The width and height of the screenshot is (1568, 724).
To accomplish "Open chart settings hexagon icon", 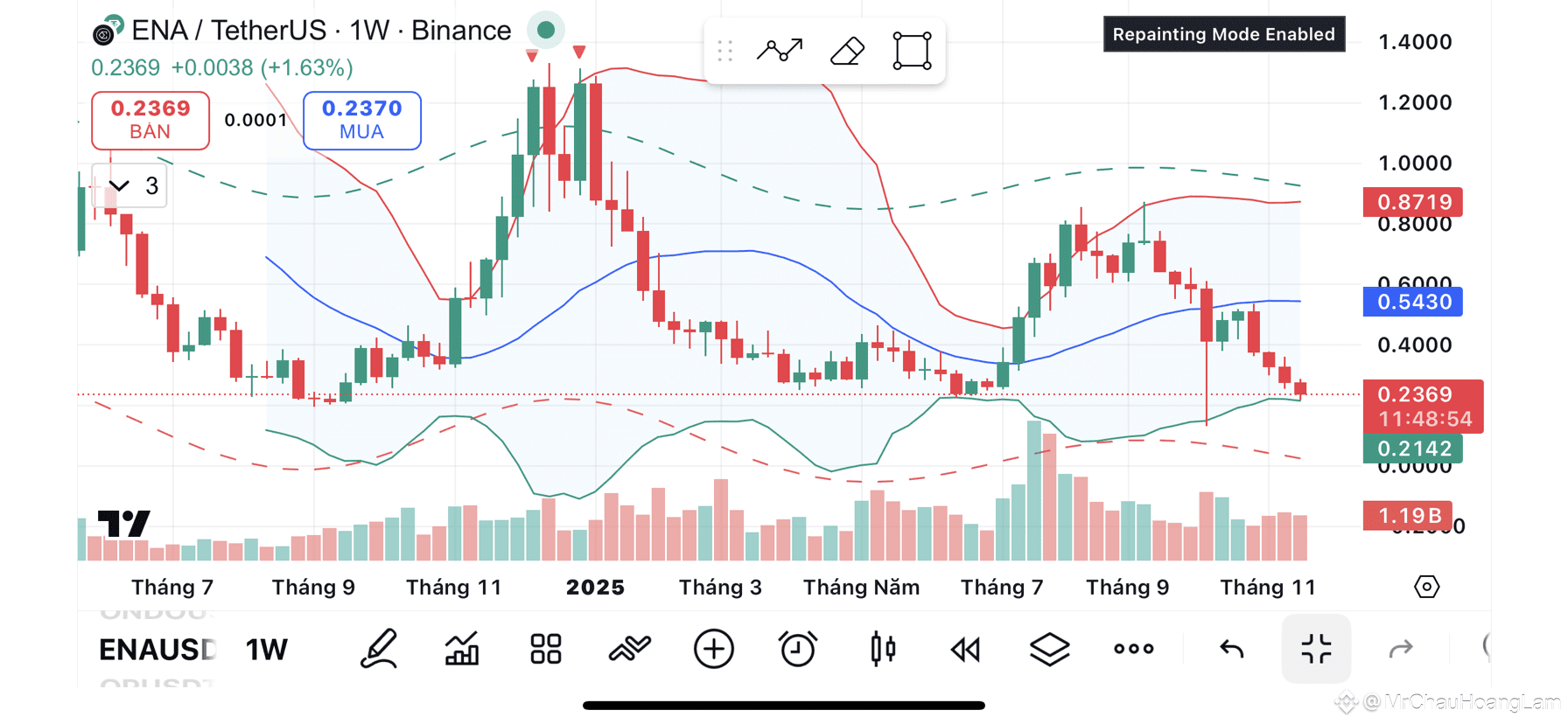I will click(x=1426, y=587).
